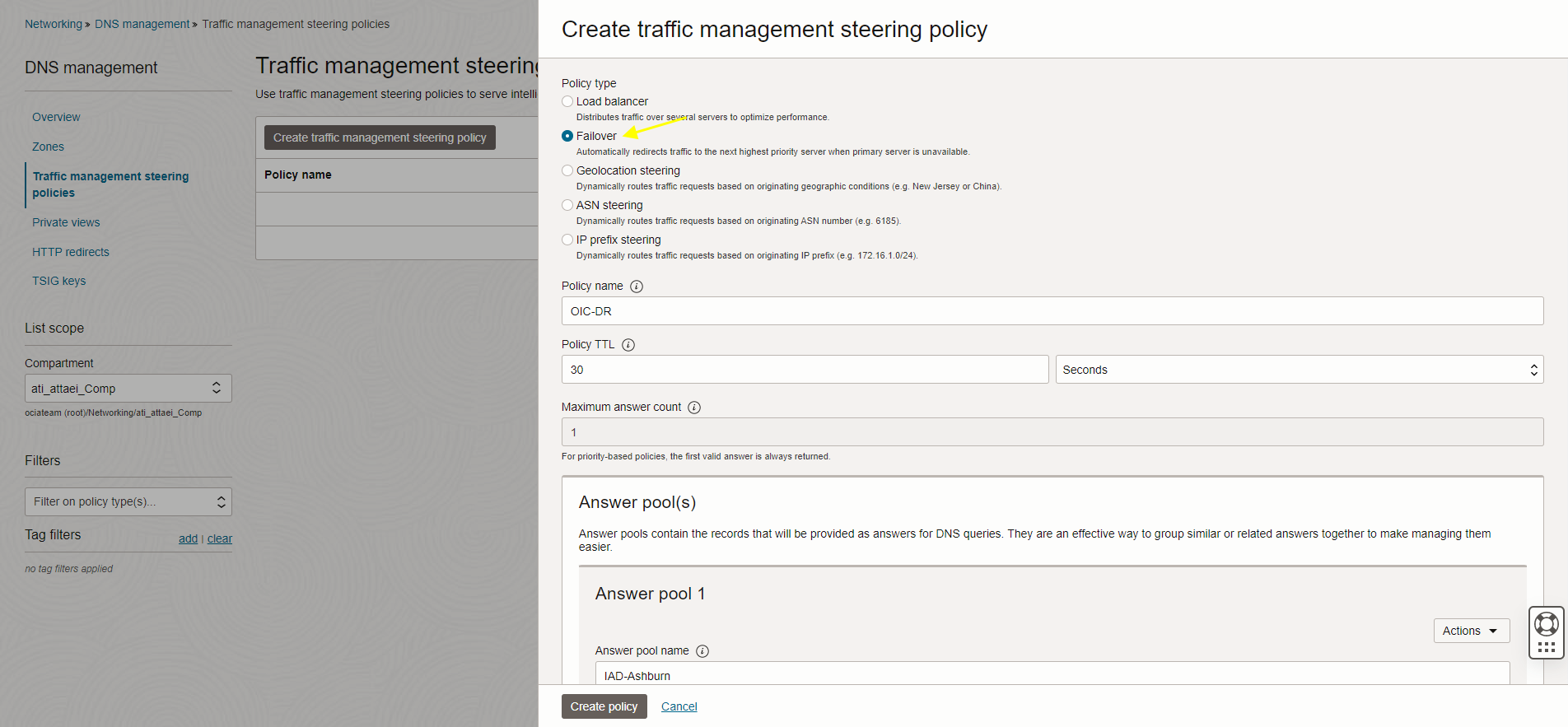The height and width of the screenshot is (727, 1568).
Task: Open HTTP redirects in the sidebar
Action: point(71,252)
